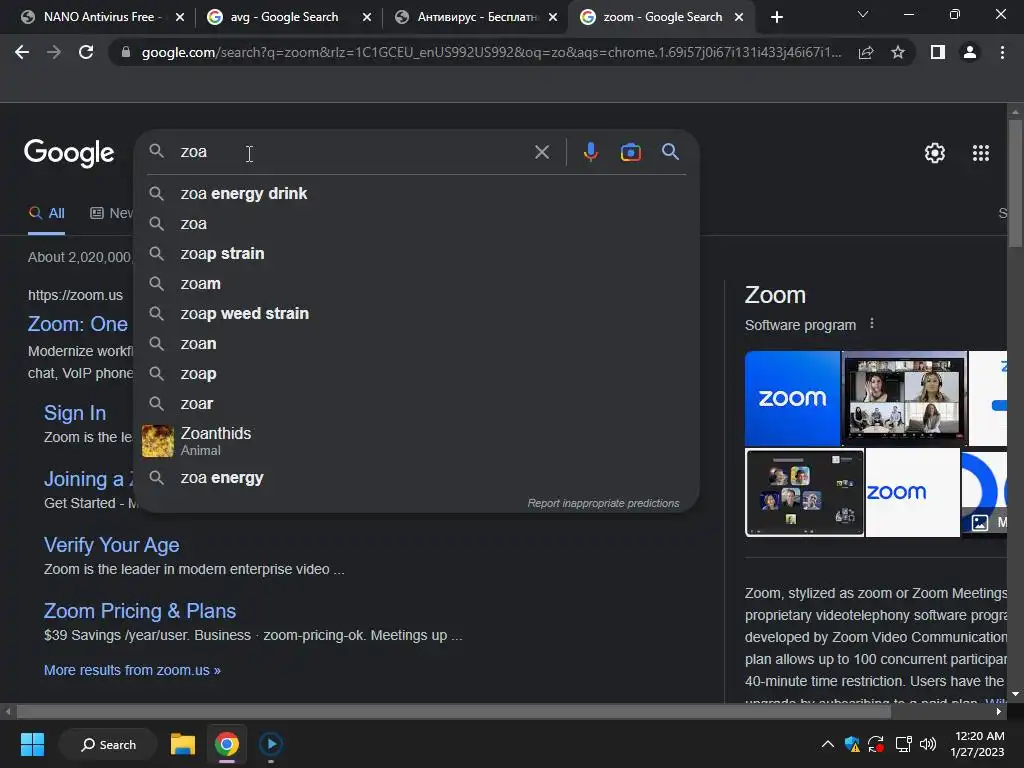Open the white Zoom logo thumbnail
Image resolution: width=1024 pixels, height=768 pixels.
[x=913, y=492]
